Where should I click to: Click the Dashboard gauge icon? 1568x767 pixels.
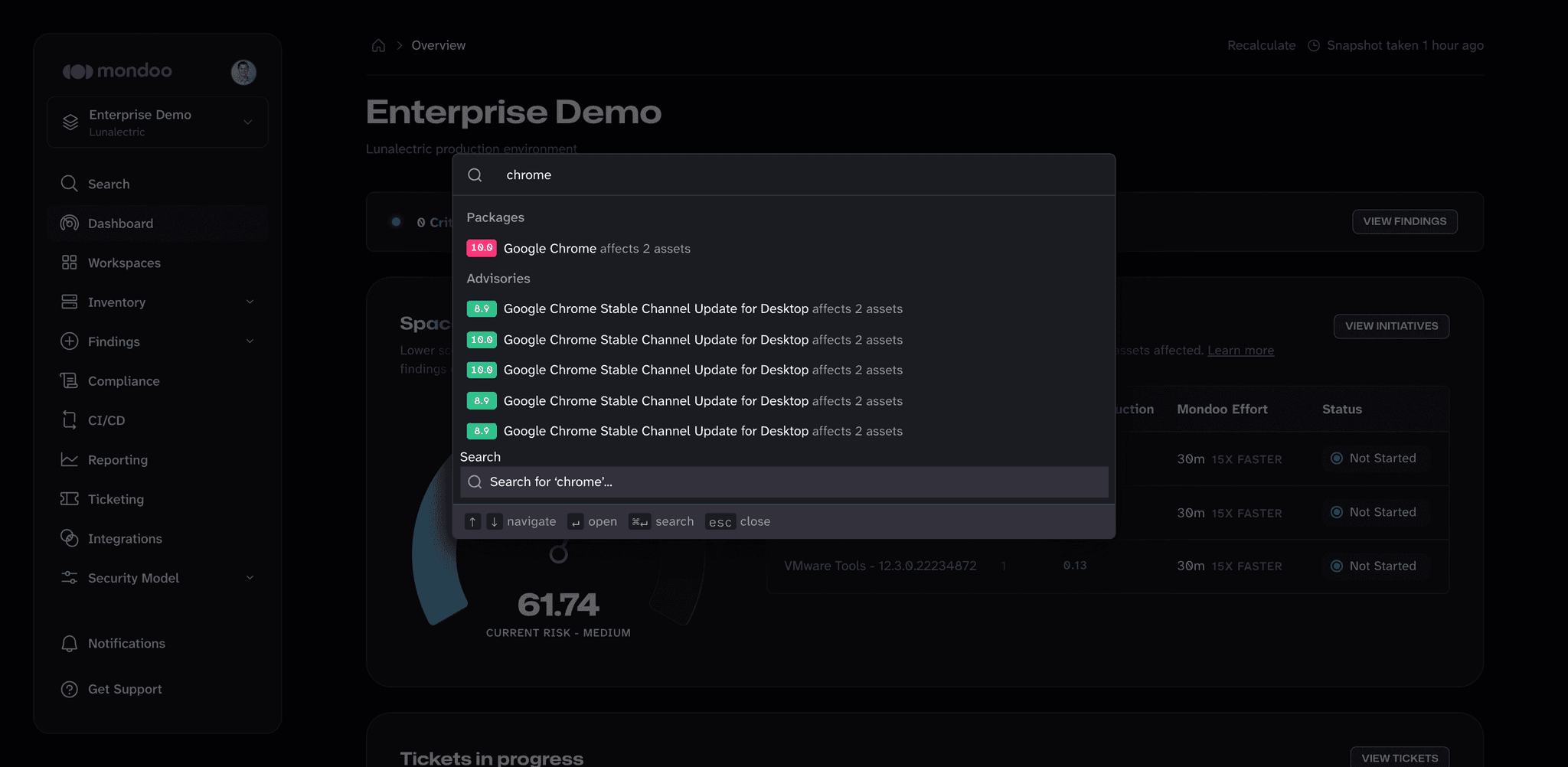point(69,223)
